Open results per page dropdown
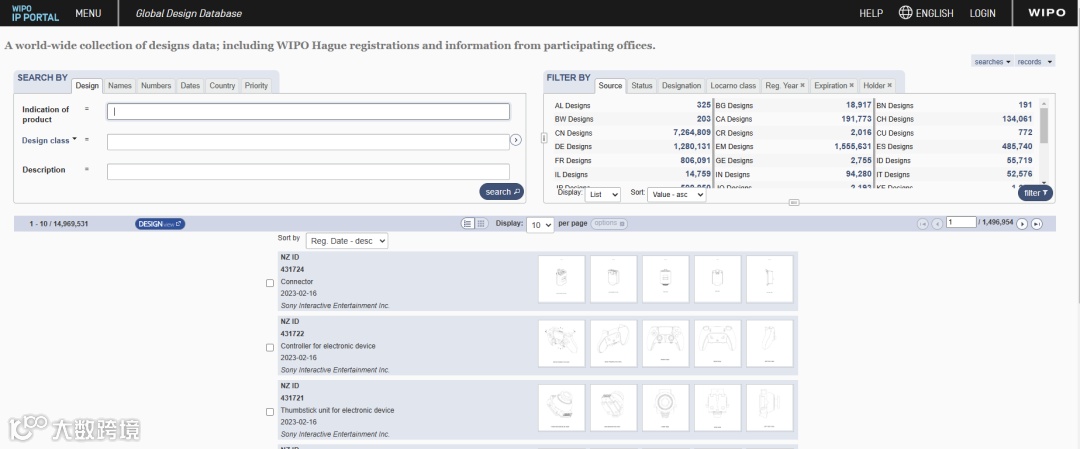Image resolution: width=1080 pixels, height=449 pixels. [x=540, y=224]
